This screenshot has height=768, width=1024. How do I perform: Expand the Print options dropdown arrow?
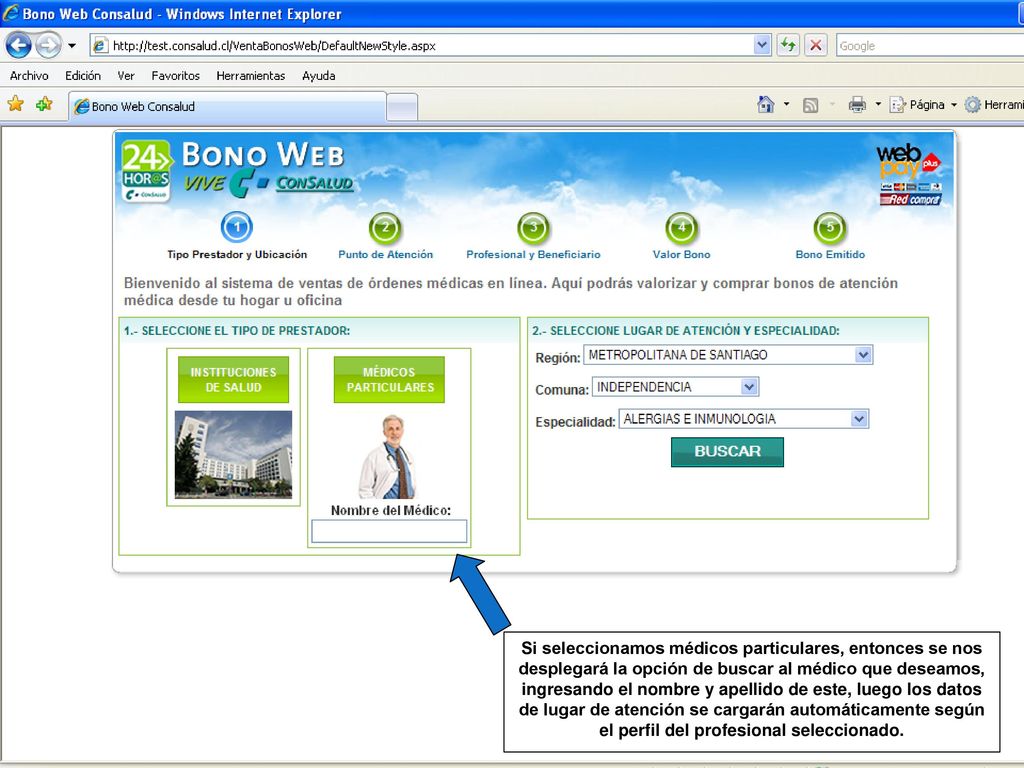(x=878, y=104)
